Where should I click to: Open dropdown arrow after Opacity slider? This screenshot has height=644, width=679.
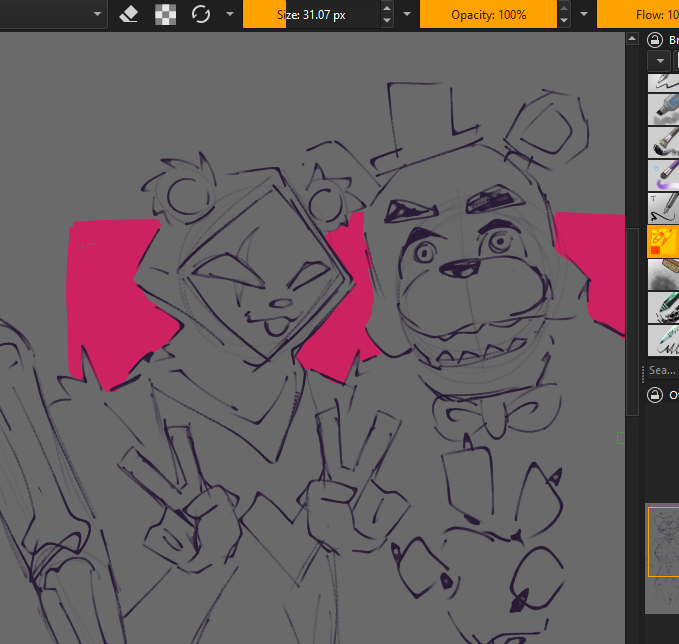coord(584,14)
